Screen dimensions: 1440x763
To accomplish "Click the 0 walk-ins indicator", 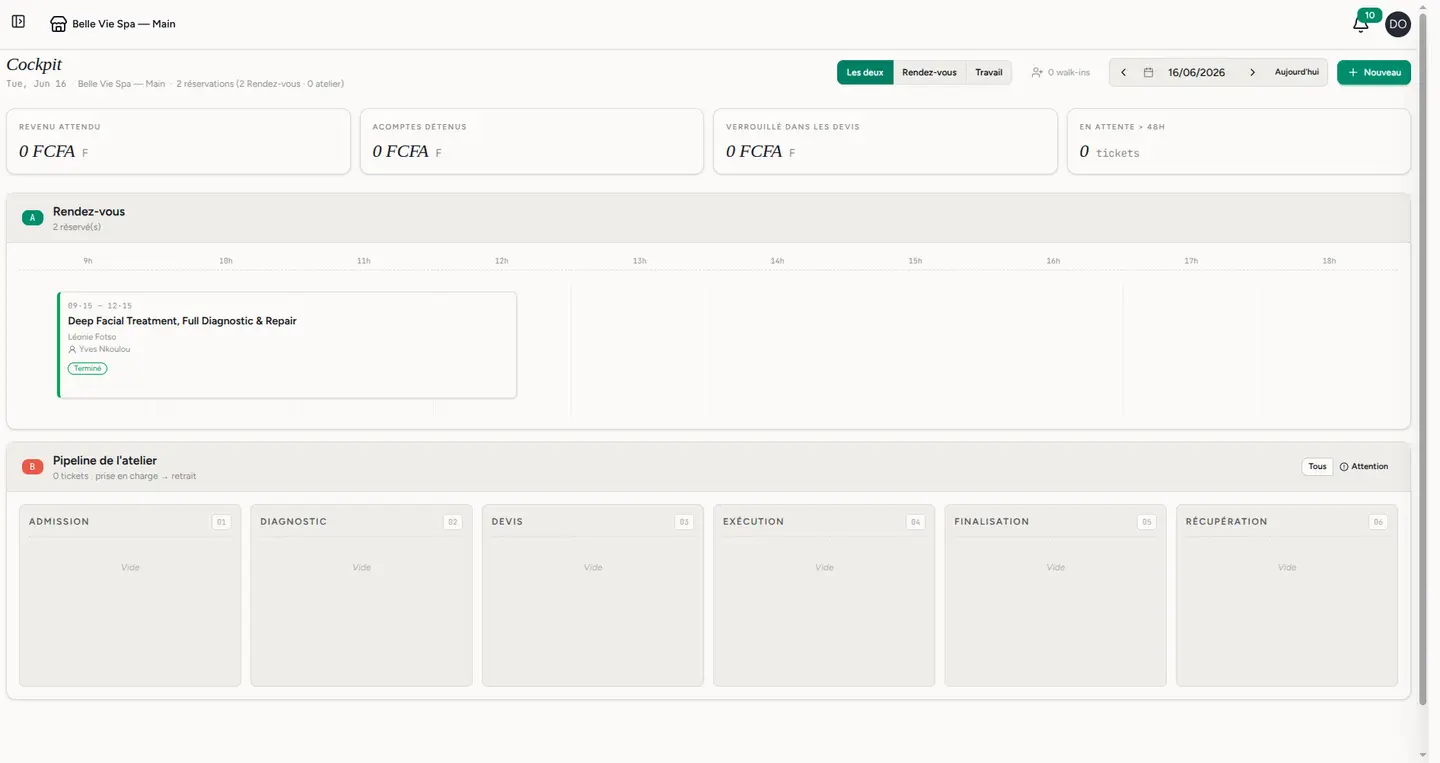I will (x=1061, y=73).
